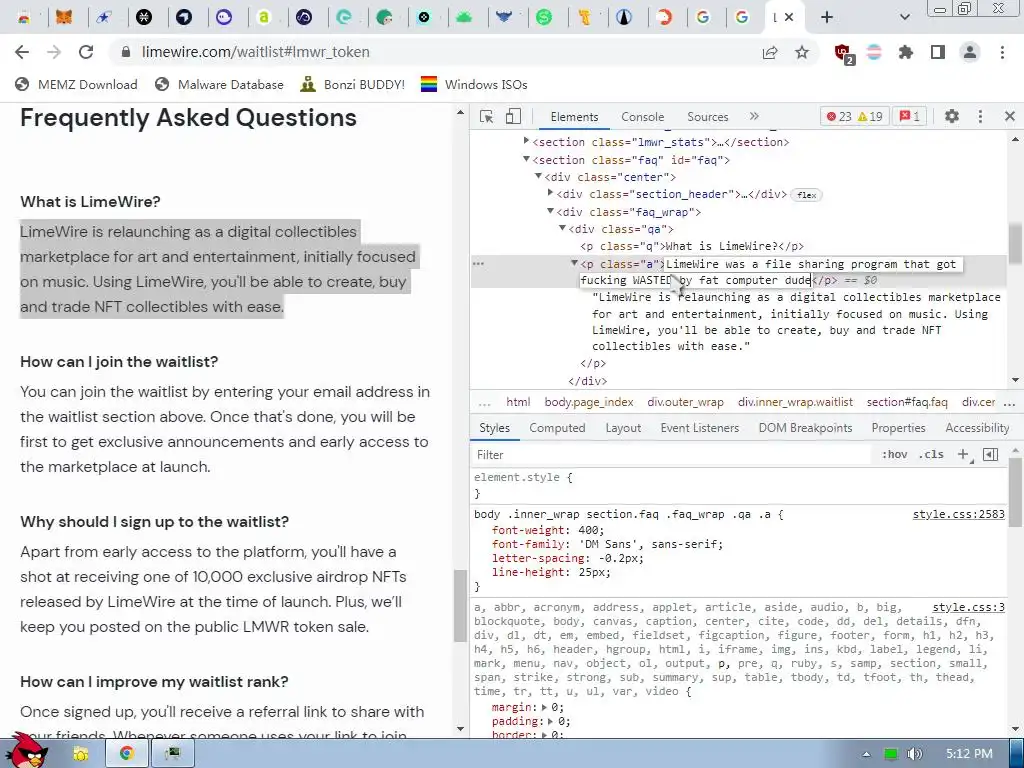
Task: Open the share page icon in address bar
Action: point(770,52)
